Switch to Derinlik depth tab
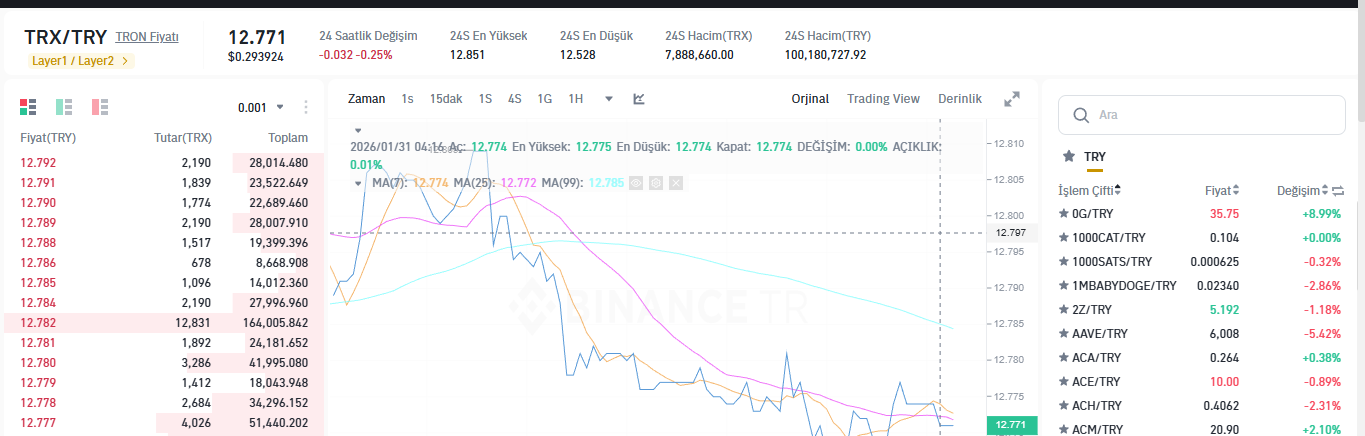The height and width of the screenshot is (436, 1365). [x=960, y=98]
